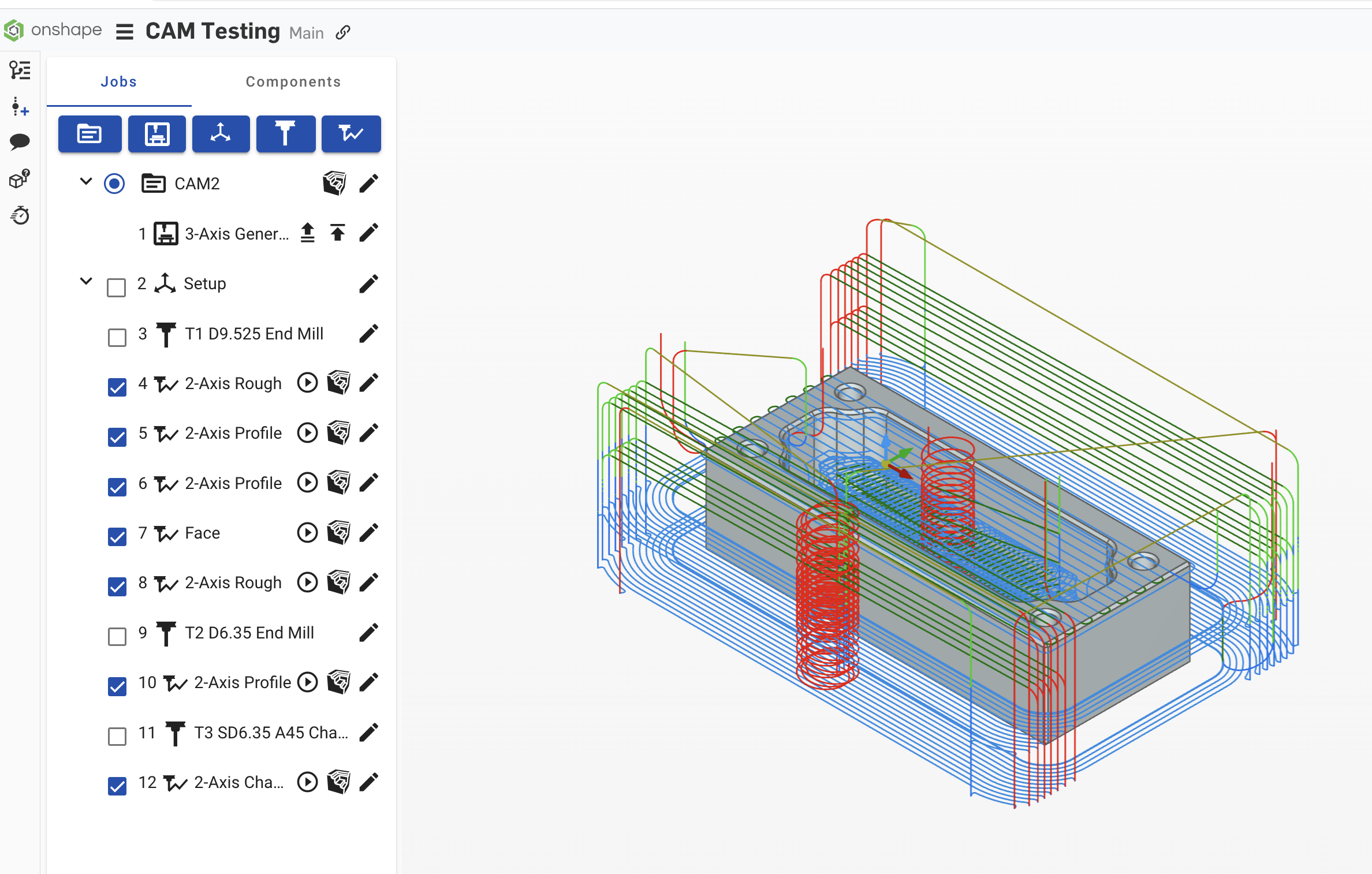Click the add tool toolbar icon

pos(285,134)
